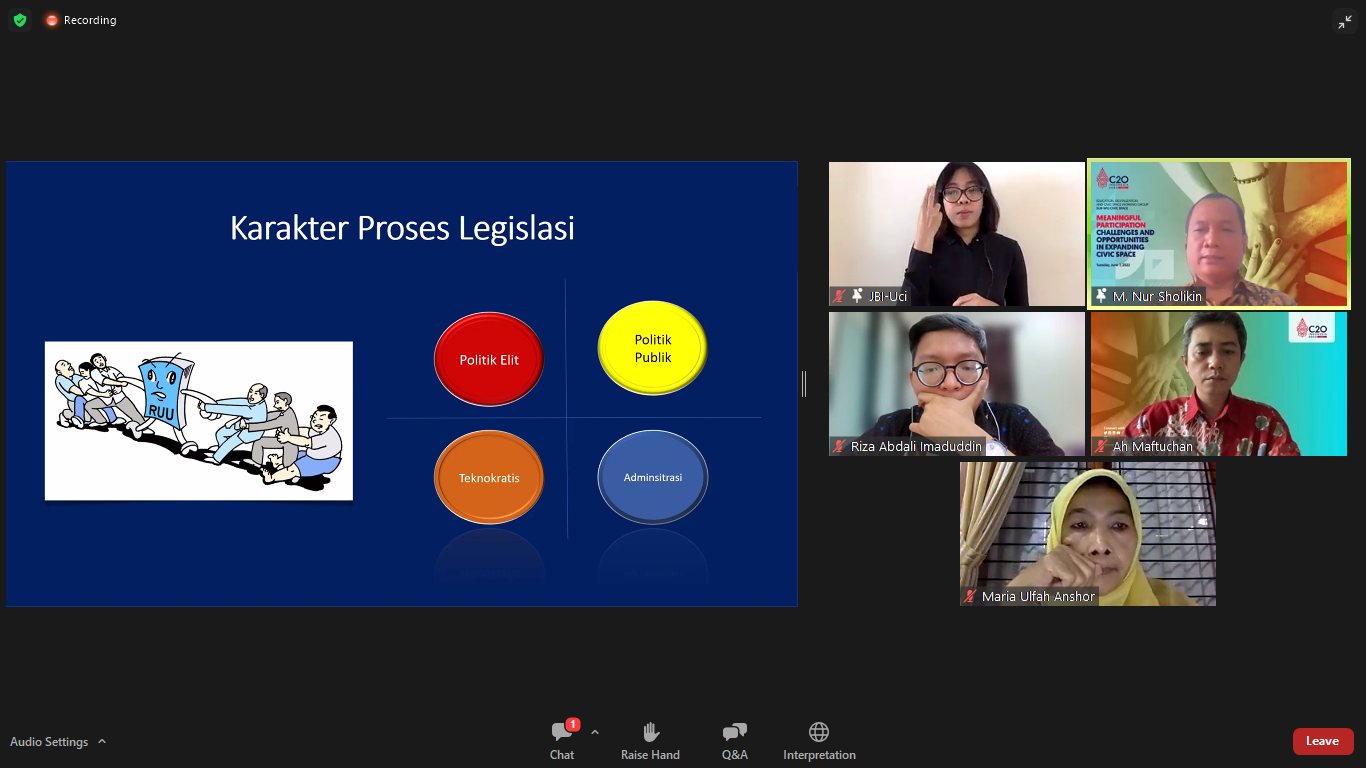
Task: Click the pin icon on JBI-Uci video
Action: 857,296
